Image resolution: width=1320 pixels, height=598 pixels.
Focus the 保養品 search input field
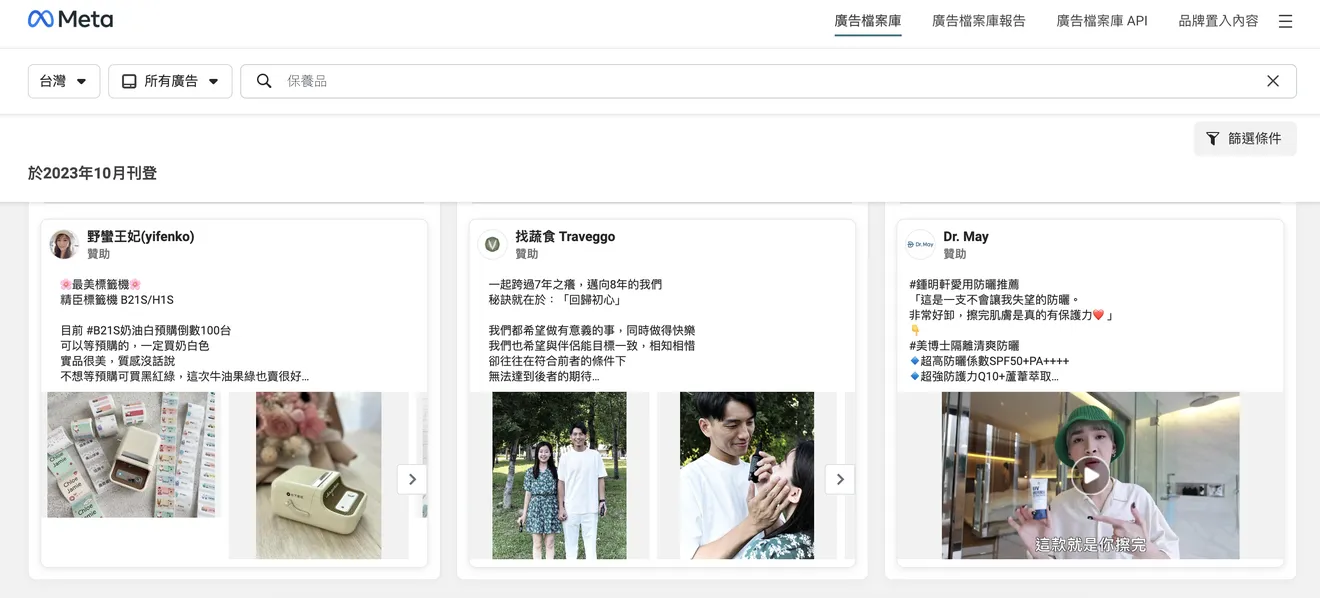click(768, 81)
